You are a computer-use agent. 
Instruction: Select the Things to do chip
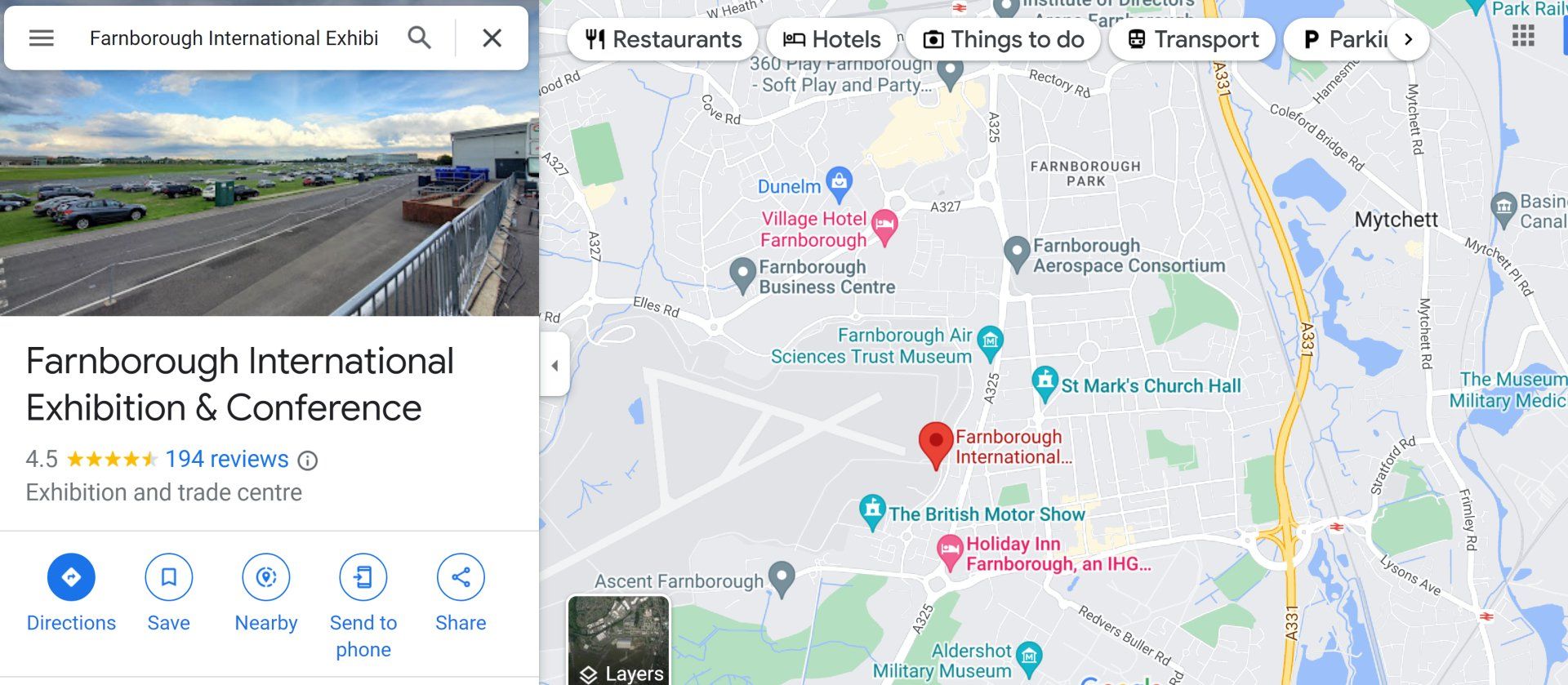pyautogui.click(x=1003, y=39)
